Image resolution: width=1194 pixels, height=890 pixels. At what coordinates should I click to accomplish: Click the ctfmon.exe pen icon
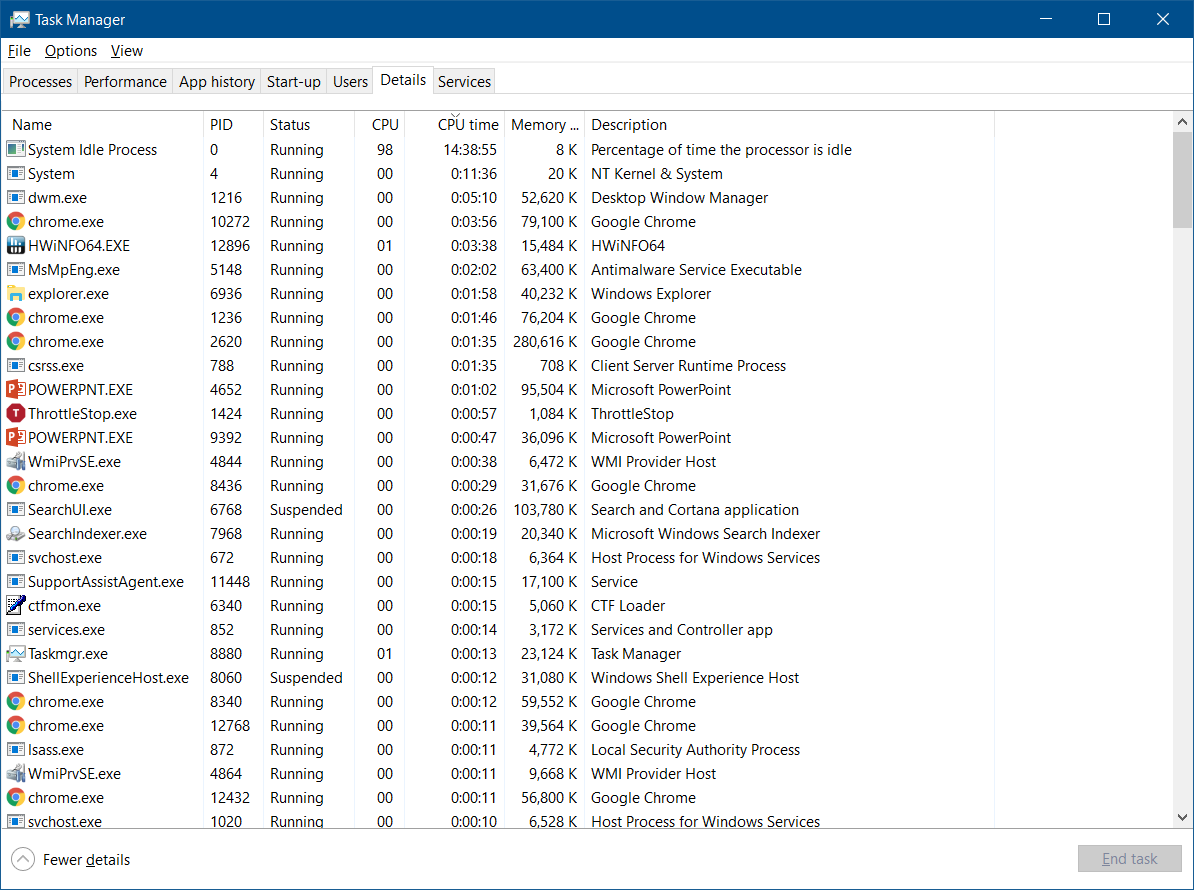(x=15, y=605)
